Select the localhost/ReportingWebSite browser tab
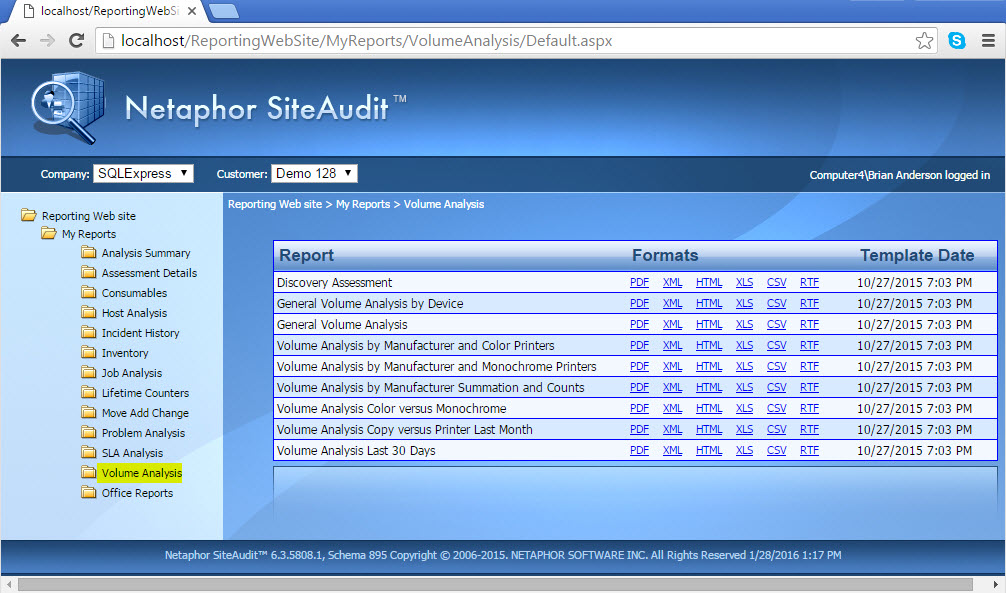This screenshot has height=593, width=1006. click(106, 11)
